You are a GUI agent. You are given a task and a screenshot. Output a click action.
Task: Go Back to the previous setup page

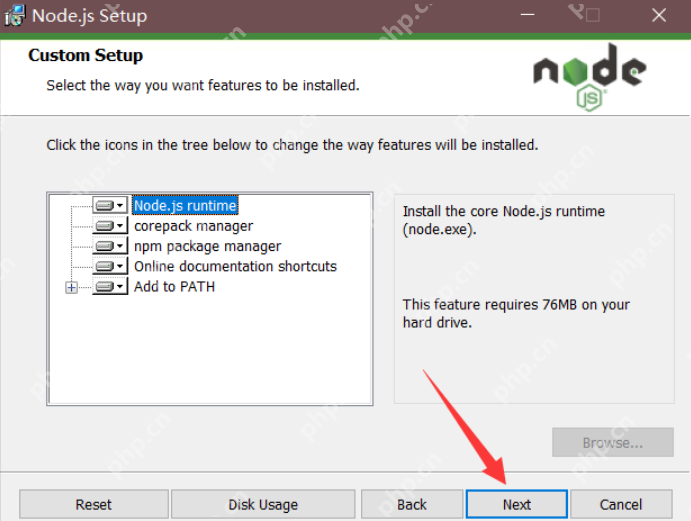pos(412,504)
